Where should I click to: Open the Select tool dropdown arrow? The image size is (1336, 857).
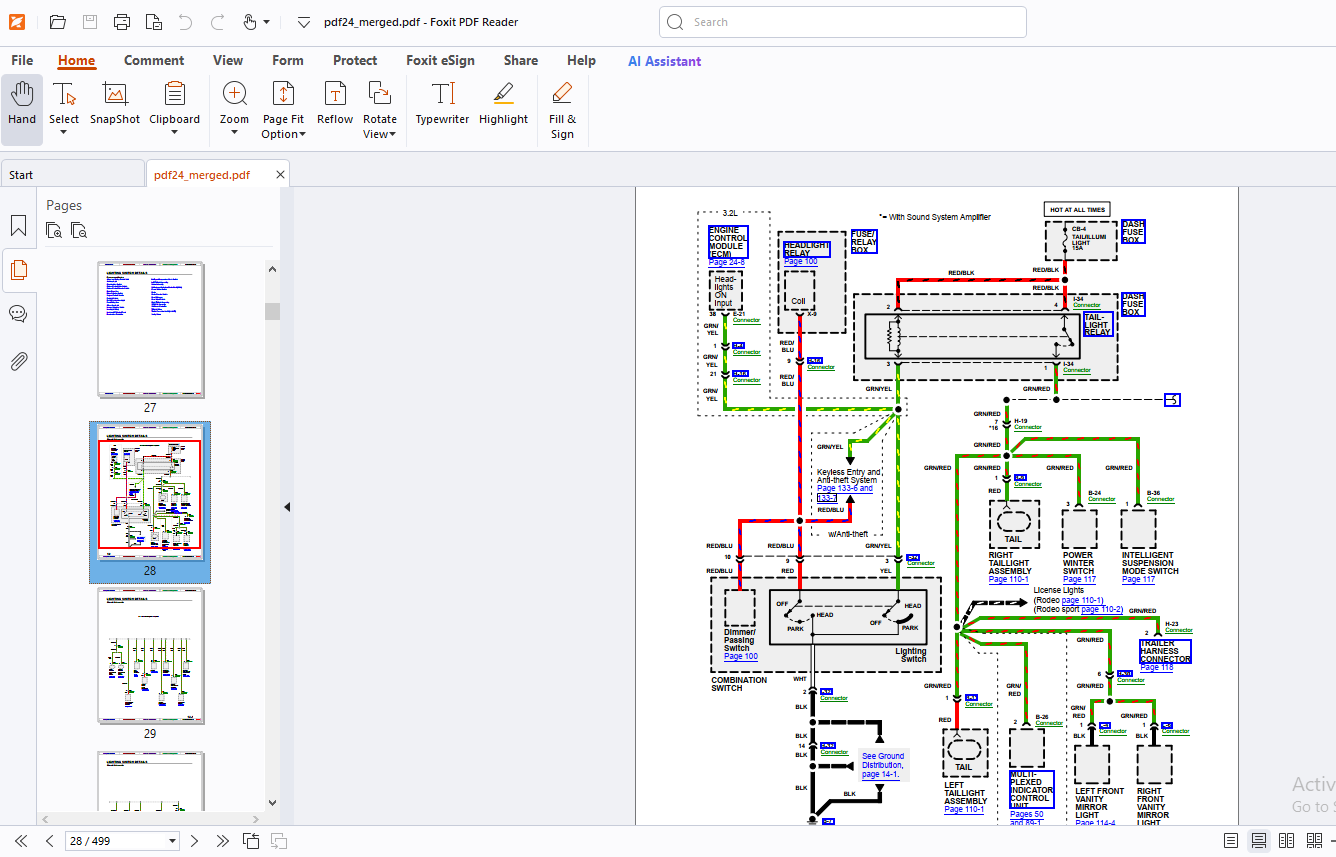[x=64, y=133]
